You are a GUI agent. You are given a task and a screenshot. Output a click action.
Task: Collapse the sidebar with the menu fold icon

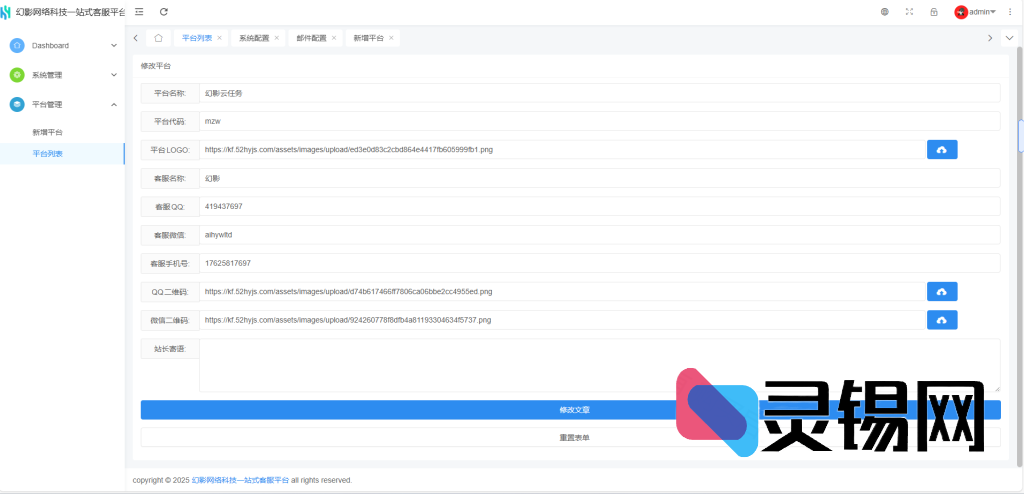point(139,12)
